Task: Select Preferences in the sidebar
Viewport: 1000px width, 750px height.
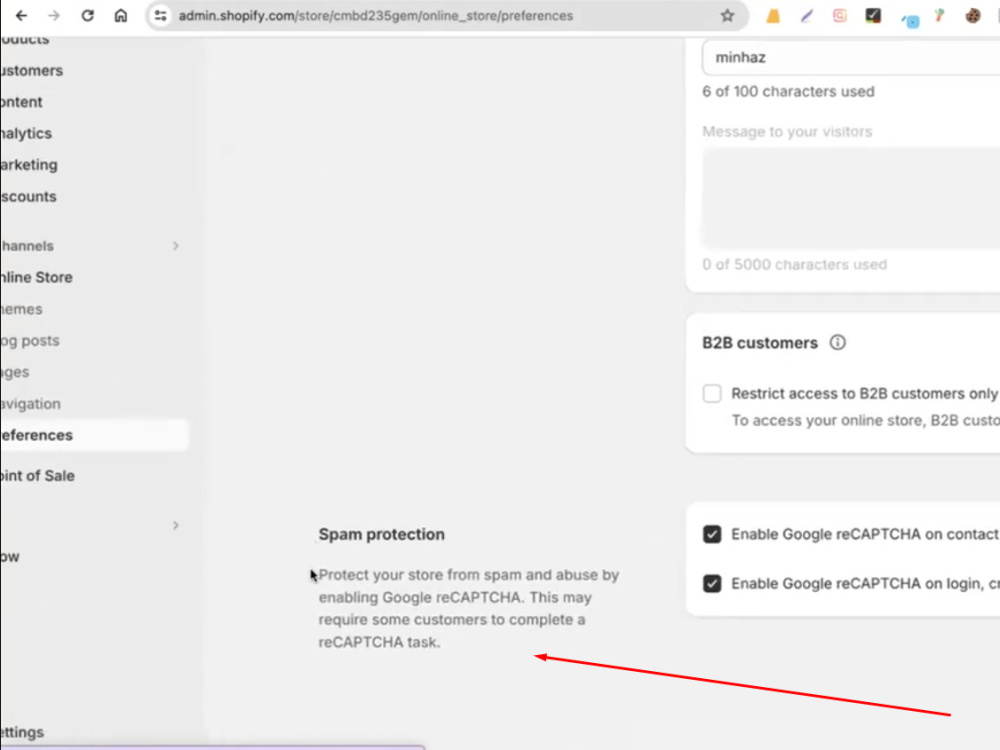Action: (x=94, y=435)
